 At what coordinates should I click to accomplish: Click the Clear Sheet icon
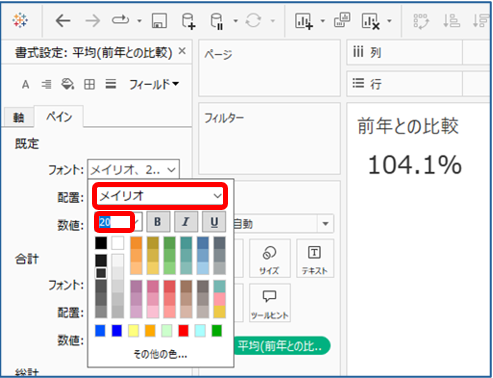pos(371,21)
